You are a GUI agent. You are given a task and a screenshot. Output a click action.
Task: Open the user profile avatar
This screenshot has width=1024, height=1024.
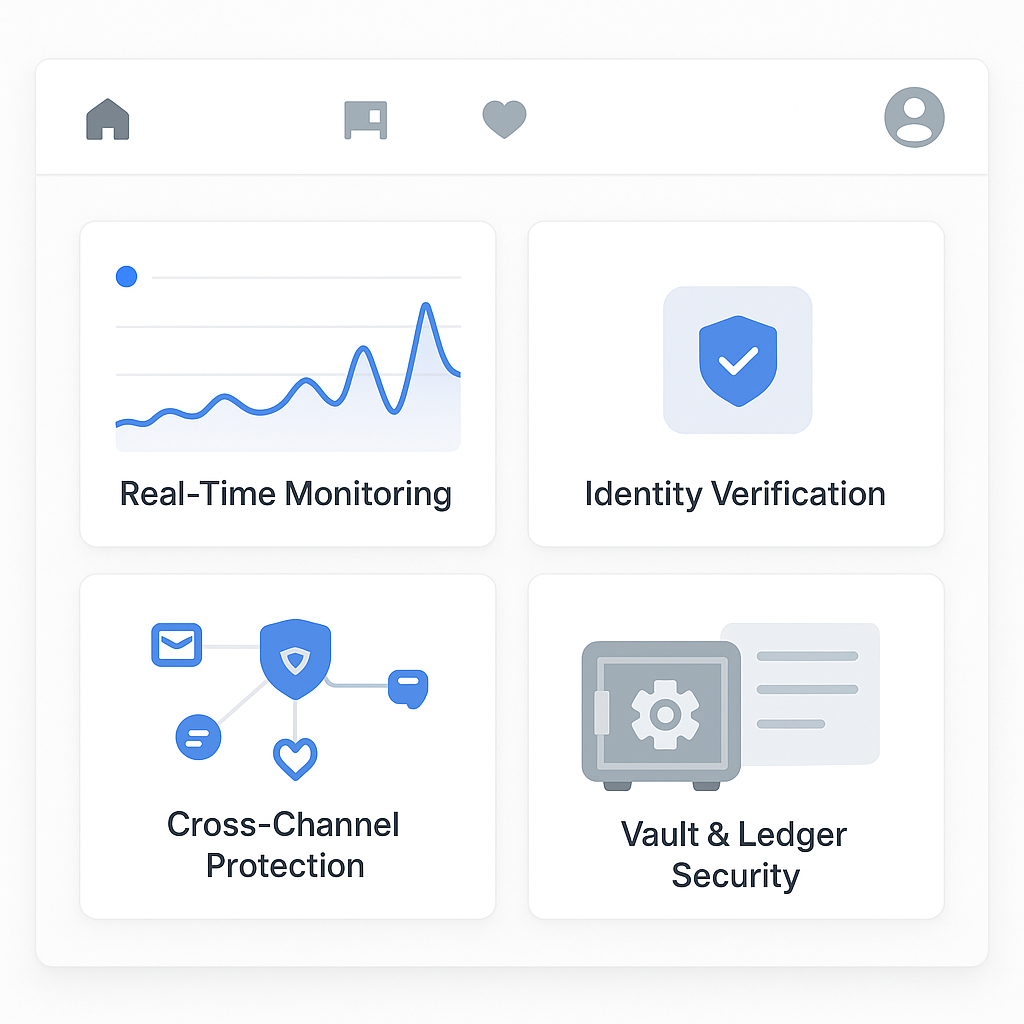pyautogui.click(x=914, y=118)
